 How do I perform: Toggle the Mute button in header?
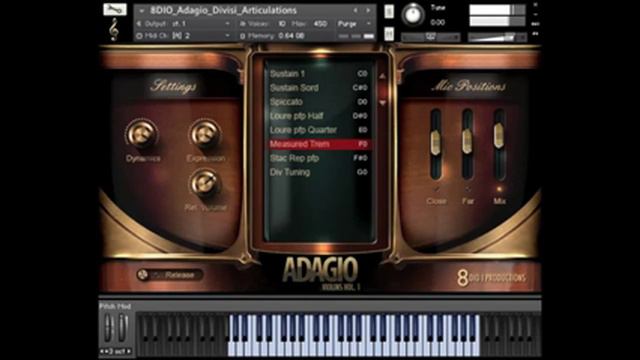tap(389, 34)
